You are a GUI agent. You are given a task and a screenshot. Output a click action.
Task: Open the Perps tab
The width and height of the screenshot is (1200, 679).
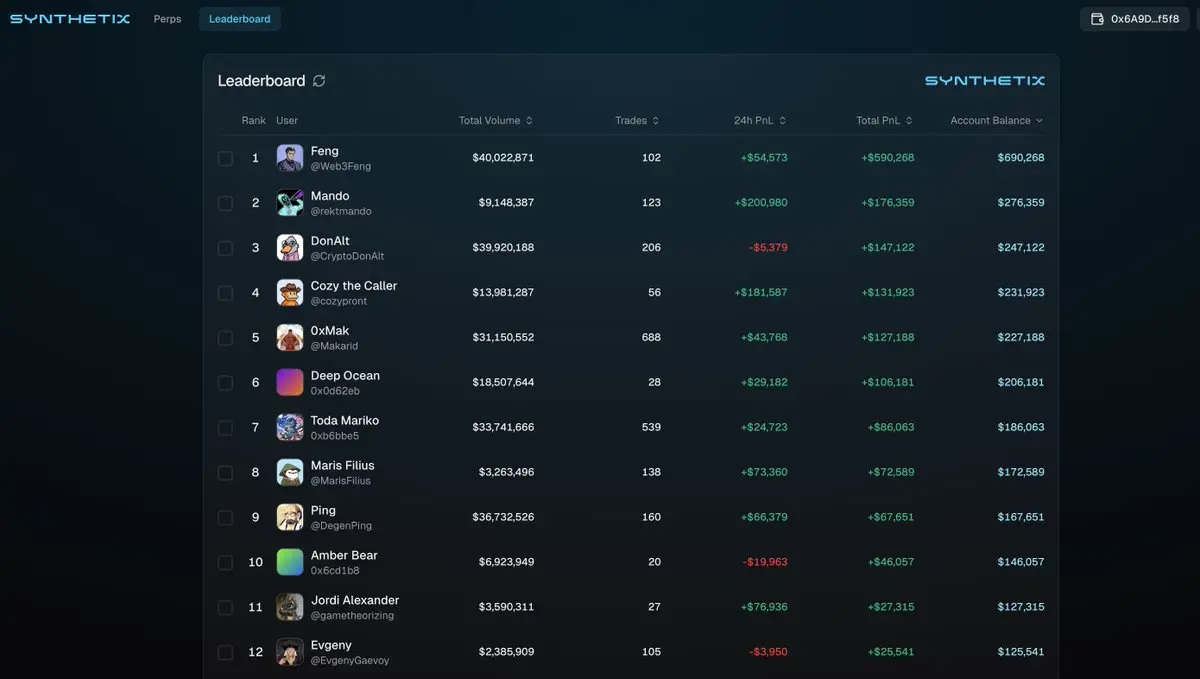click(x=168, y=19)
